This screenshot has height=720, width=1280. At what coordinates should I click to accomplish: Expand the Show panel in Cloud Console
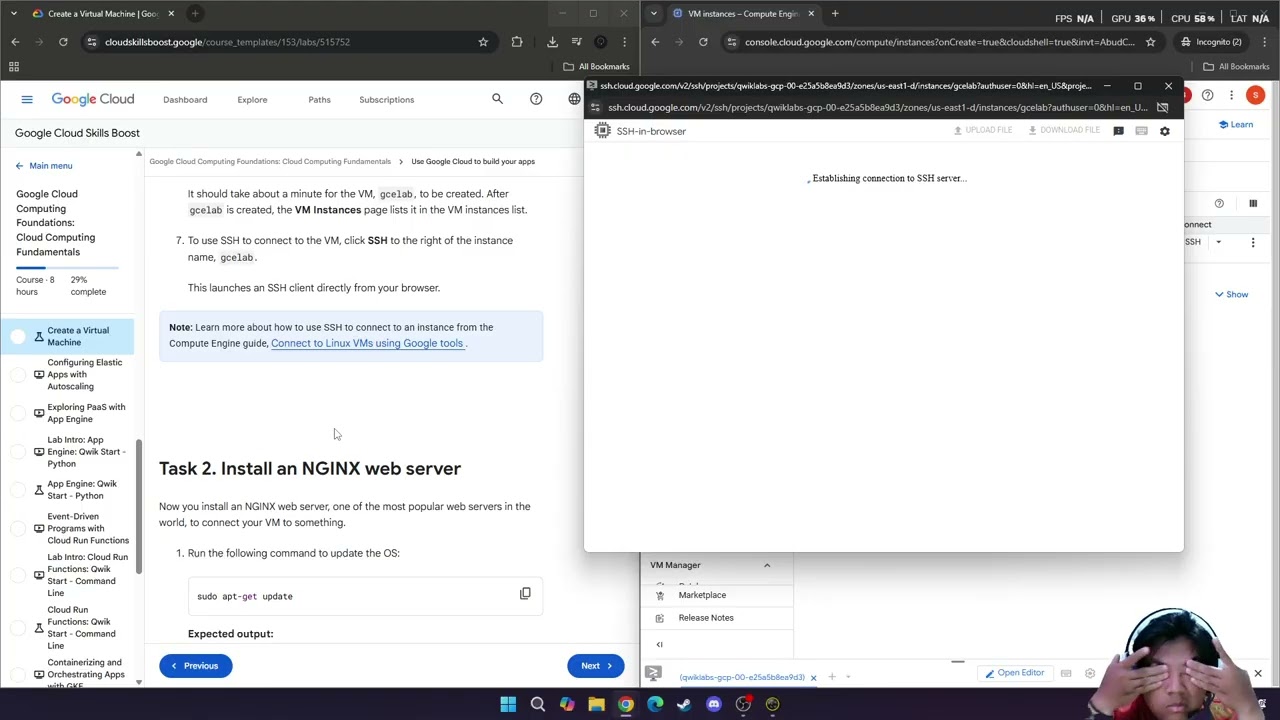coord(1231,294)
